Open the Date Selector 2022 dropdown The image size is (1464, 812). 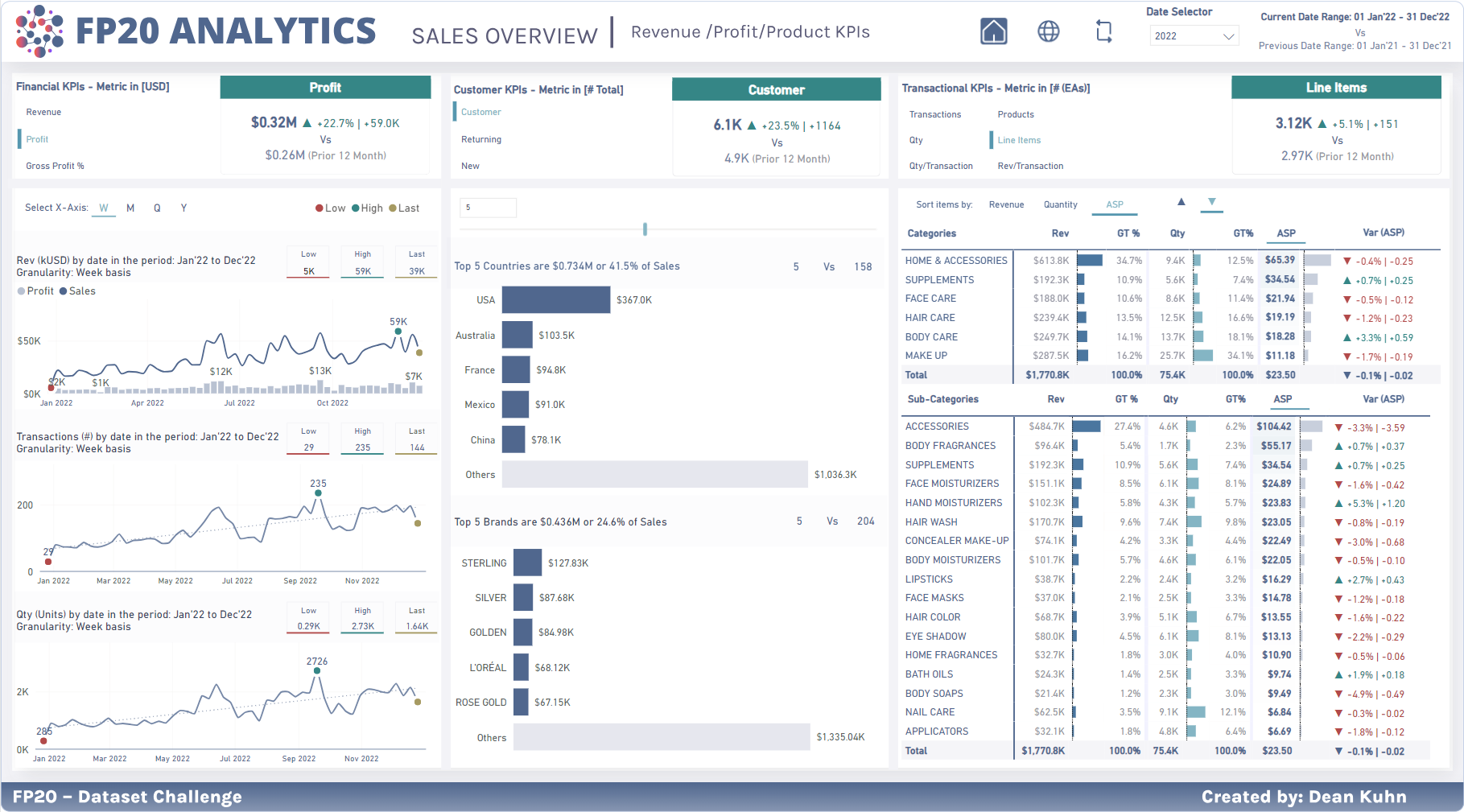(x=1193, y=36)
